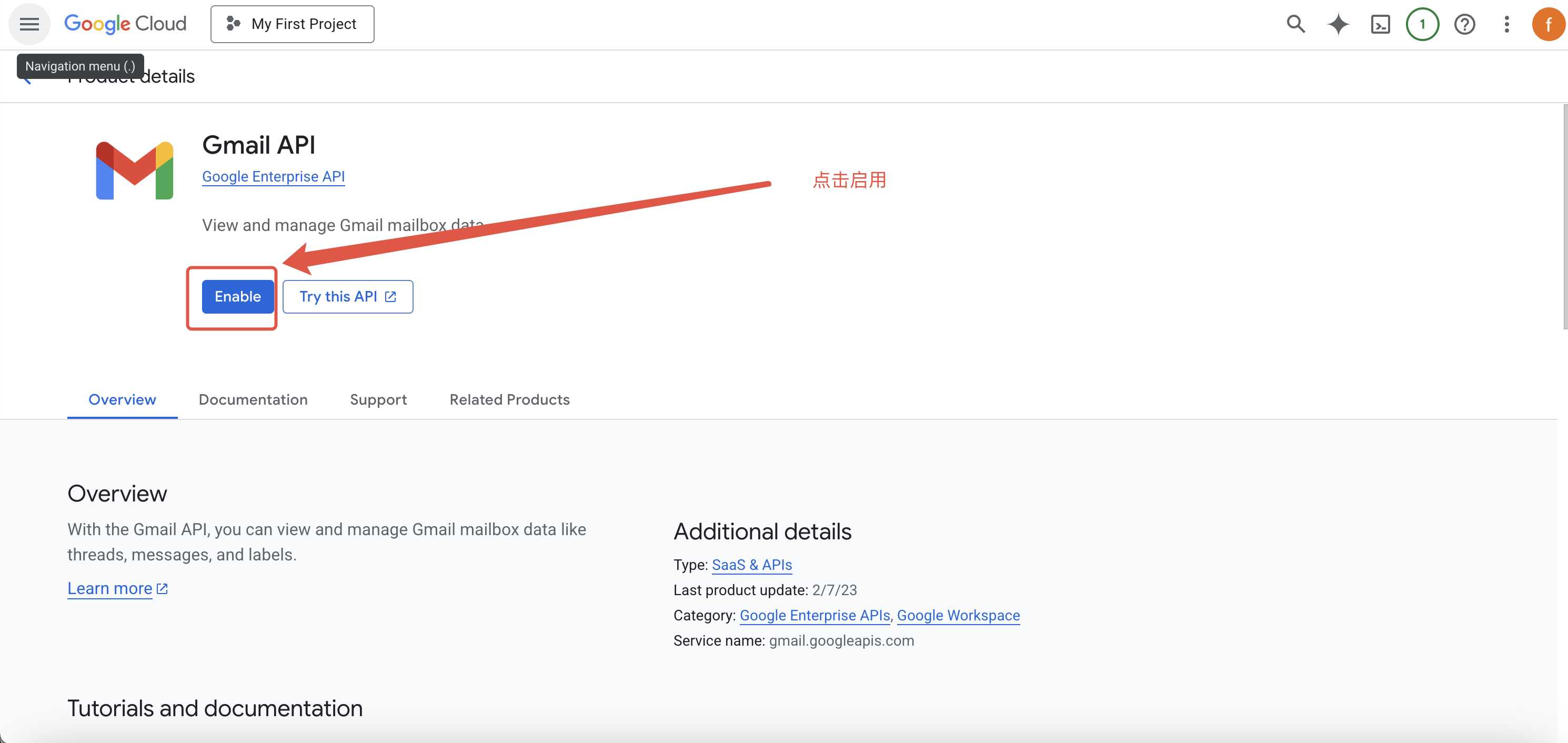Click the Last product update date 2/7/23
Image resolution: width=1568 pixels, height=743 pixels.
tap(834, 590)
